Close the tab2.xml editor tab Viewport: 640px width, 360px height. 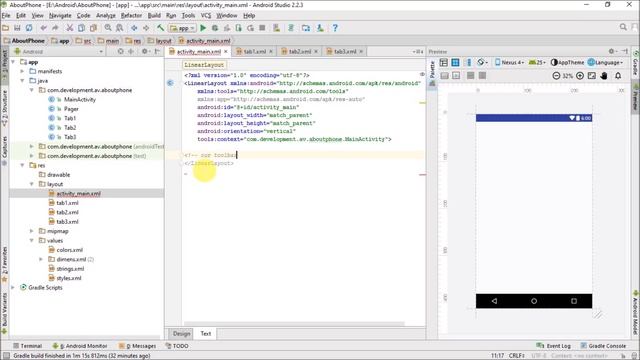coord(316,52)
